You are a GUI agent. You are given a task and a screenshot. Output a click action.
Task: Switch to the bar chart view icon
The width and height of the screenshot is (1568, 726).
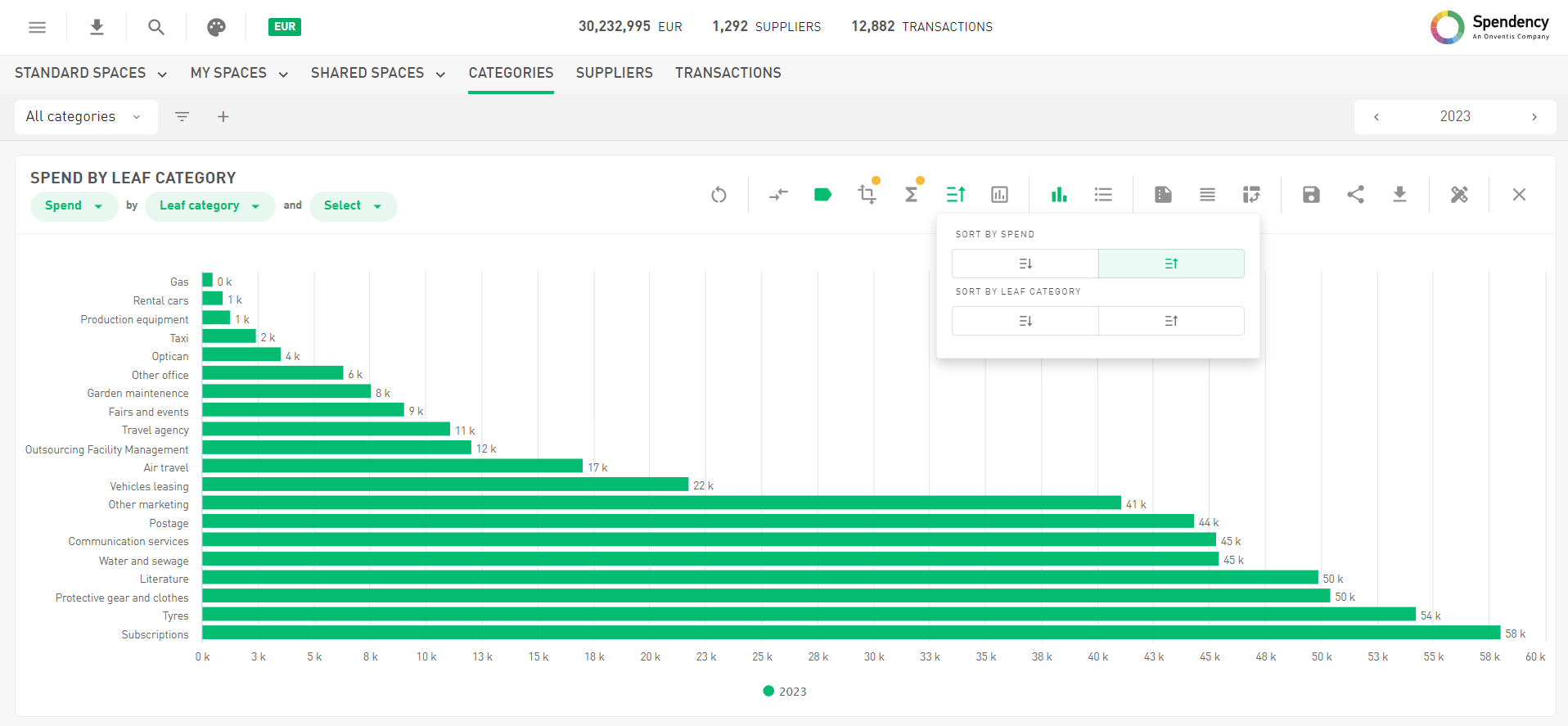pos(1059,195)
